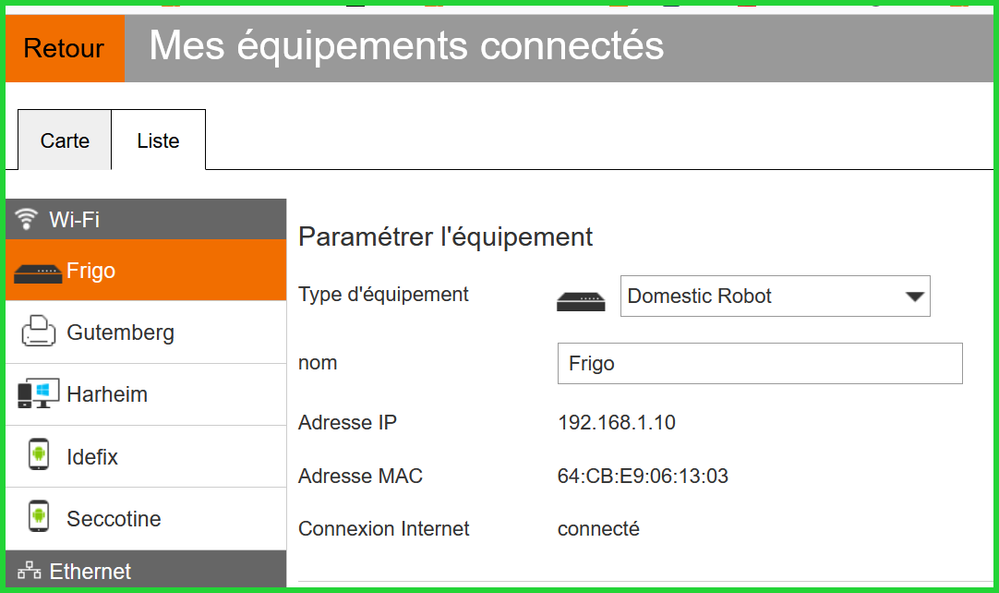Select the Liste tab
This screenshot has width=999, height=593.
tap(158, 141)
